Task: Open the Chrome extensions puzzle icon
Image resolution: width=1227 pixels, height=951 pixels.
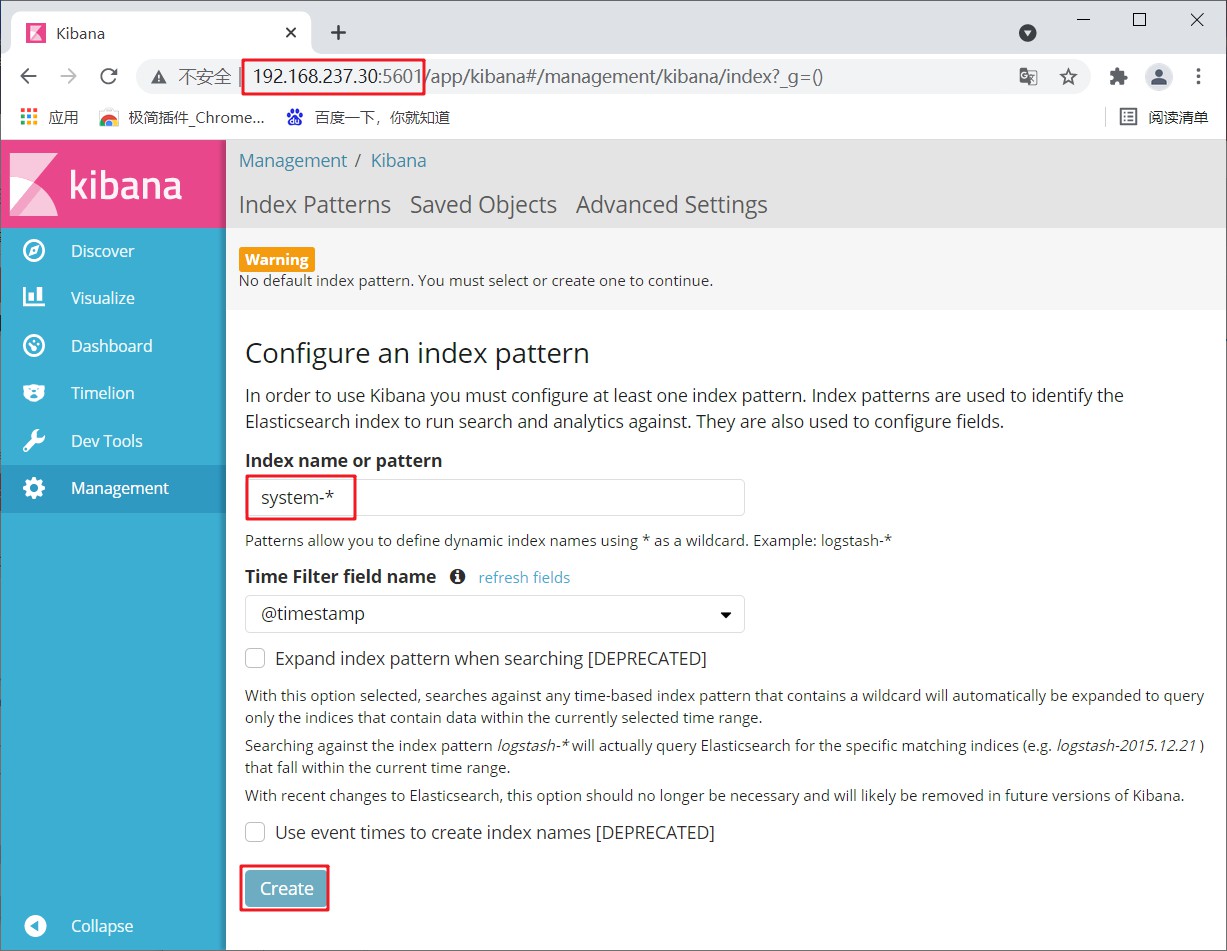Action: coord(1118,76)
